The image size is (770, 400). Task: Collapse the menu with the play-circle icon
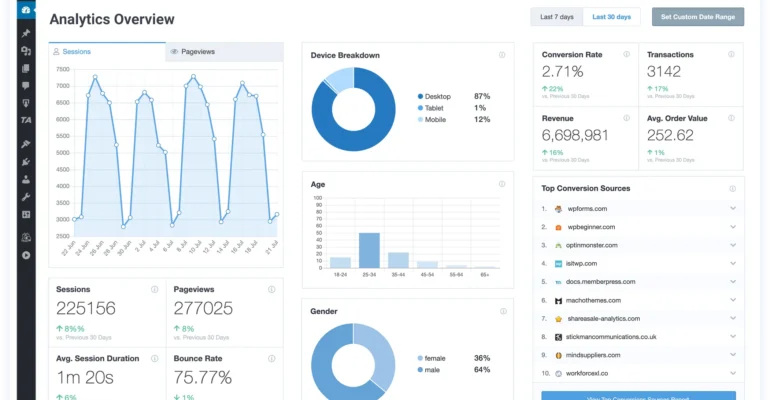(26, 255)
